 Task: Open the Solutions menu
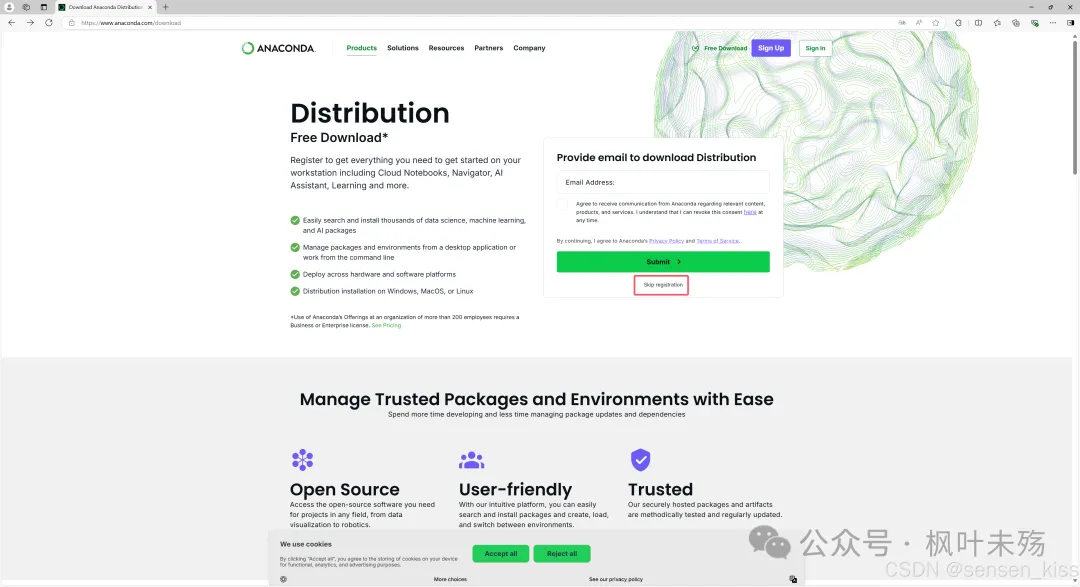point(403,48)
